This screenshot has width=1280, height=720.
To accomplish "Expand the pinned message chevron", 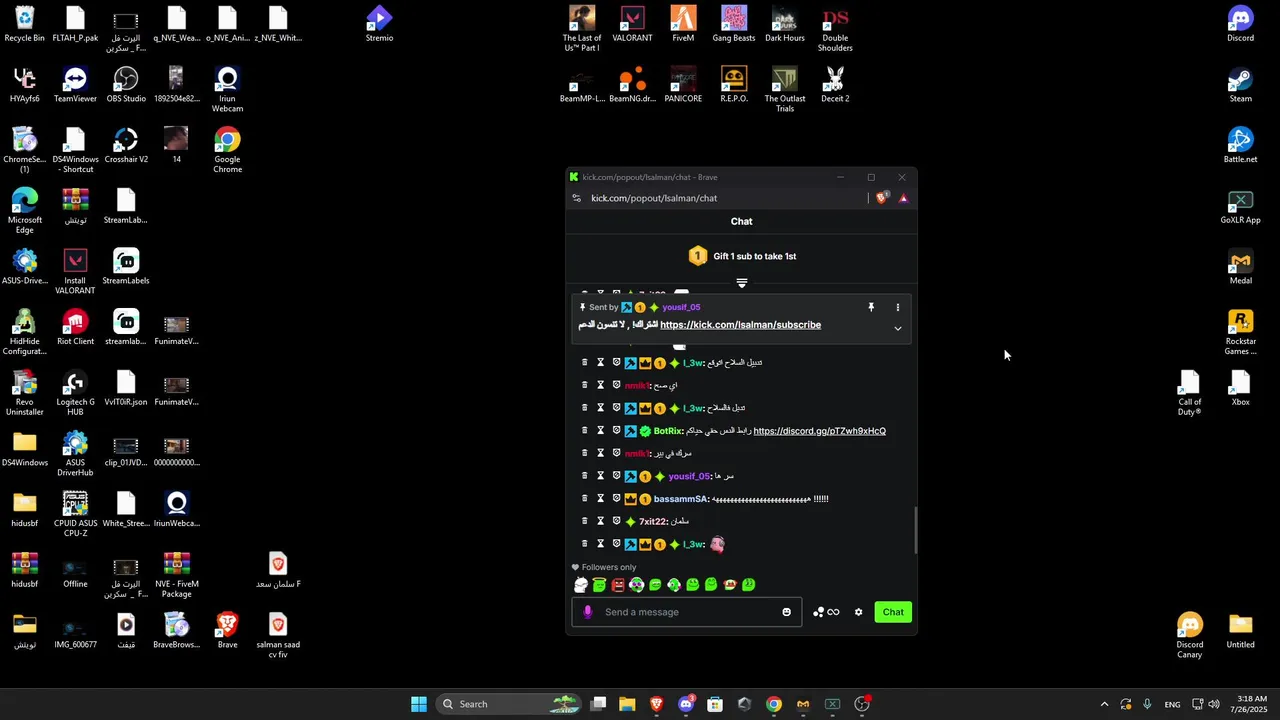I will (897, 328).
